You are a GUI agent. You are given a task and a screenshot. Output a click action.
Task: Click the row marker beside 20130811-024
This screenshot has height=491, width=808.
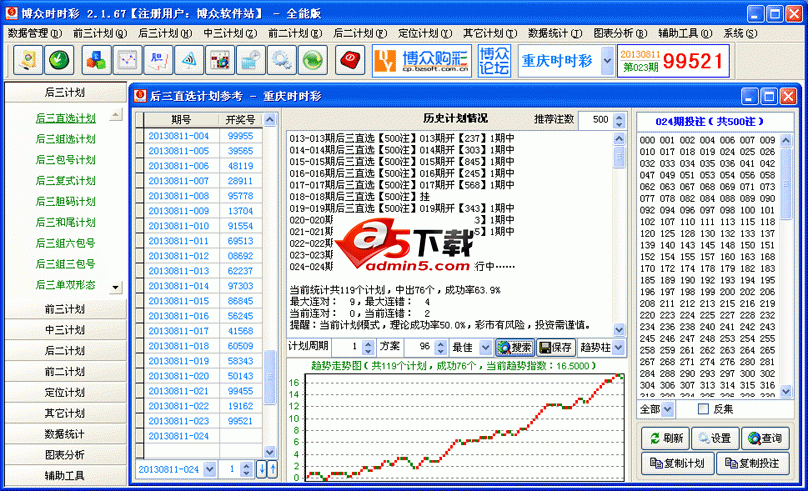pos(140,436)
